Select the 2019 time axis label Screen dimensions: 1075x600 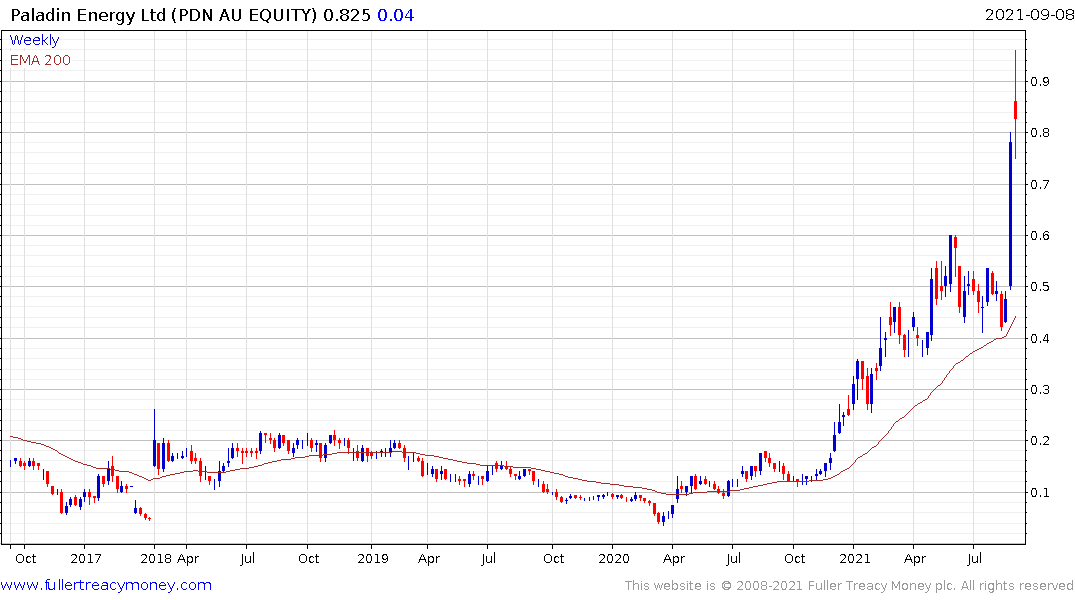[373, 558]
